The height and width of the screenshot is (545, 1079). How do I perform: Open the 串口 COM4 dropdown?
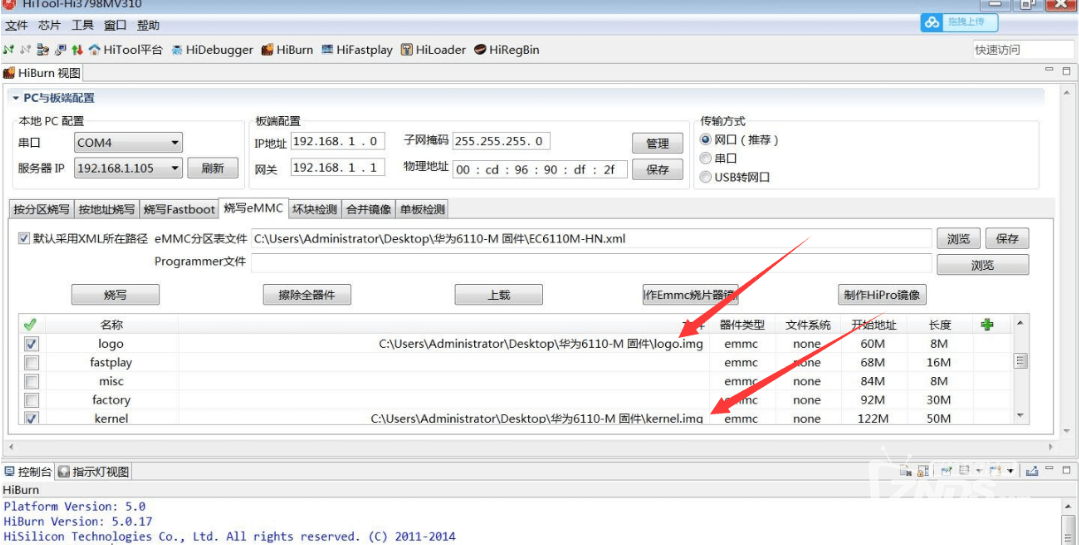(x=128, y=142)
